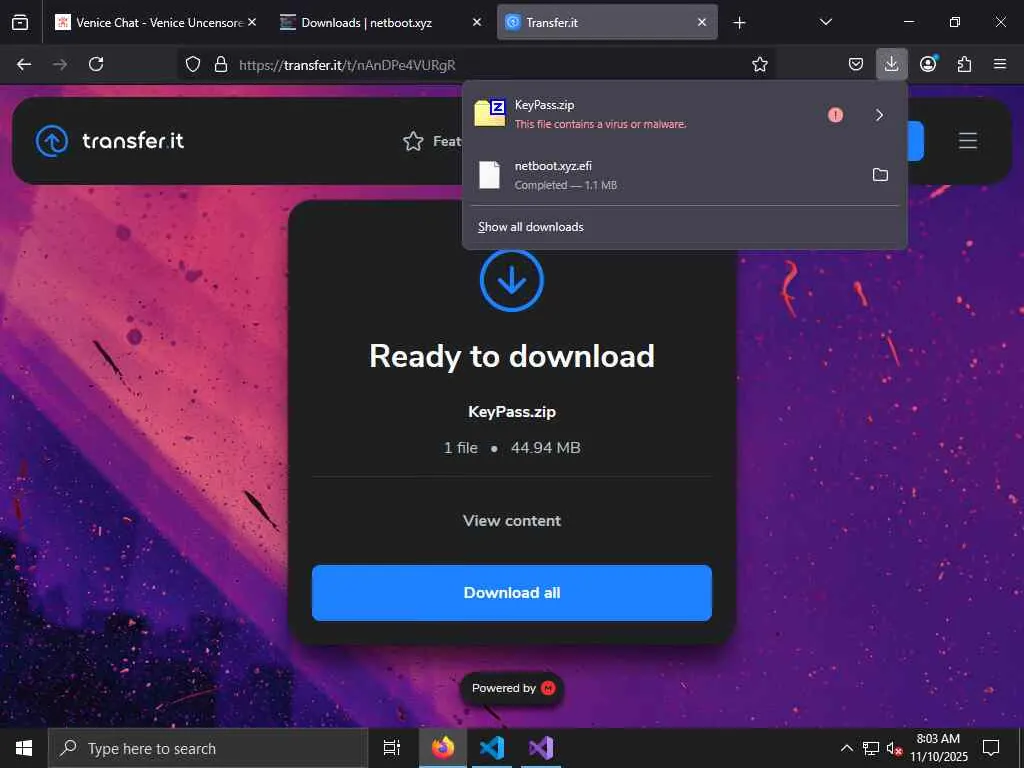Click netboot.xyz.efi blank file icon
This screenshot has width=1024, height=768.
pyautogui.click(x=489, y=175)
